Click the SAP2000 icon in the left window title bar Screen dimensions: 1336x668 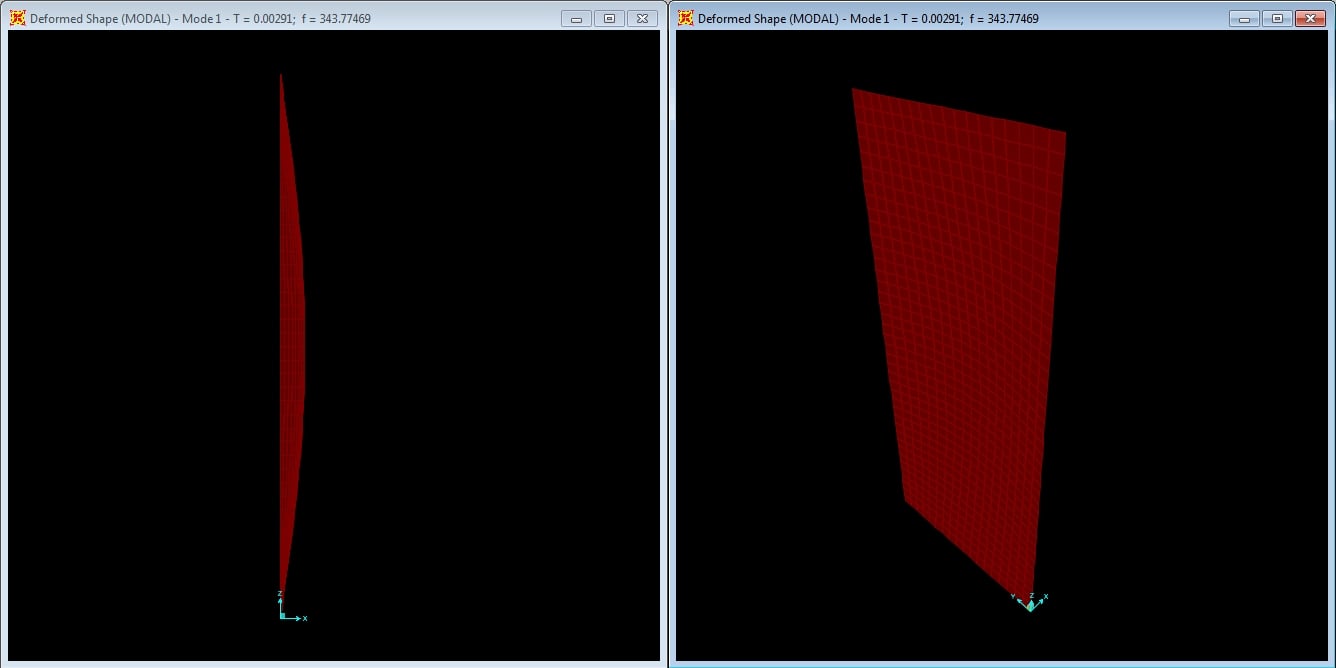point(17,18)
